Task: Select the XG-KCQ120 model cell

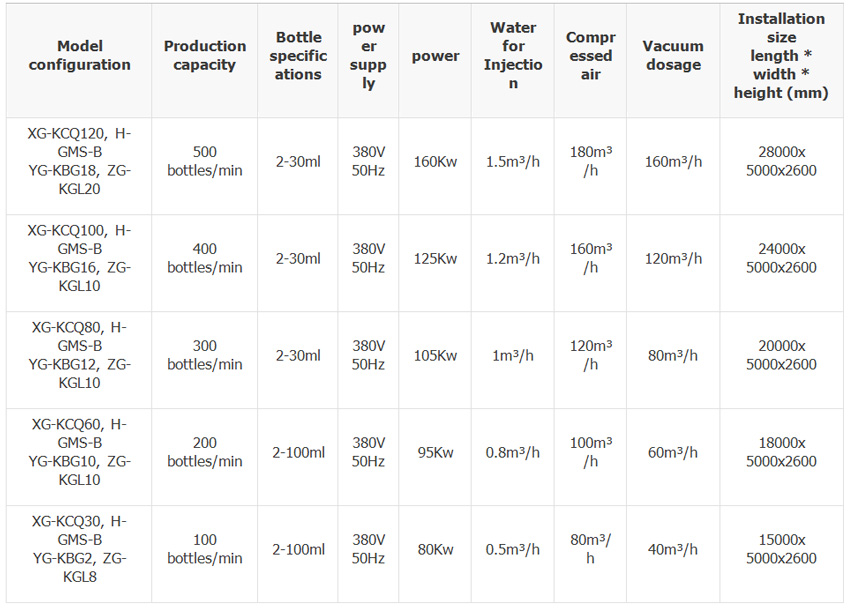Action: tap(80, 162)
